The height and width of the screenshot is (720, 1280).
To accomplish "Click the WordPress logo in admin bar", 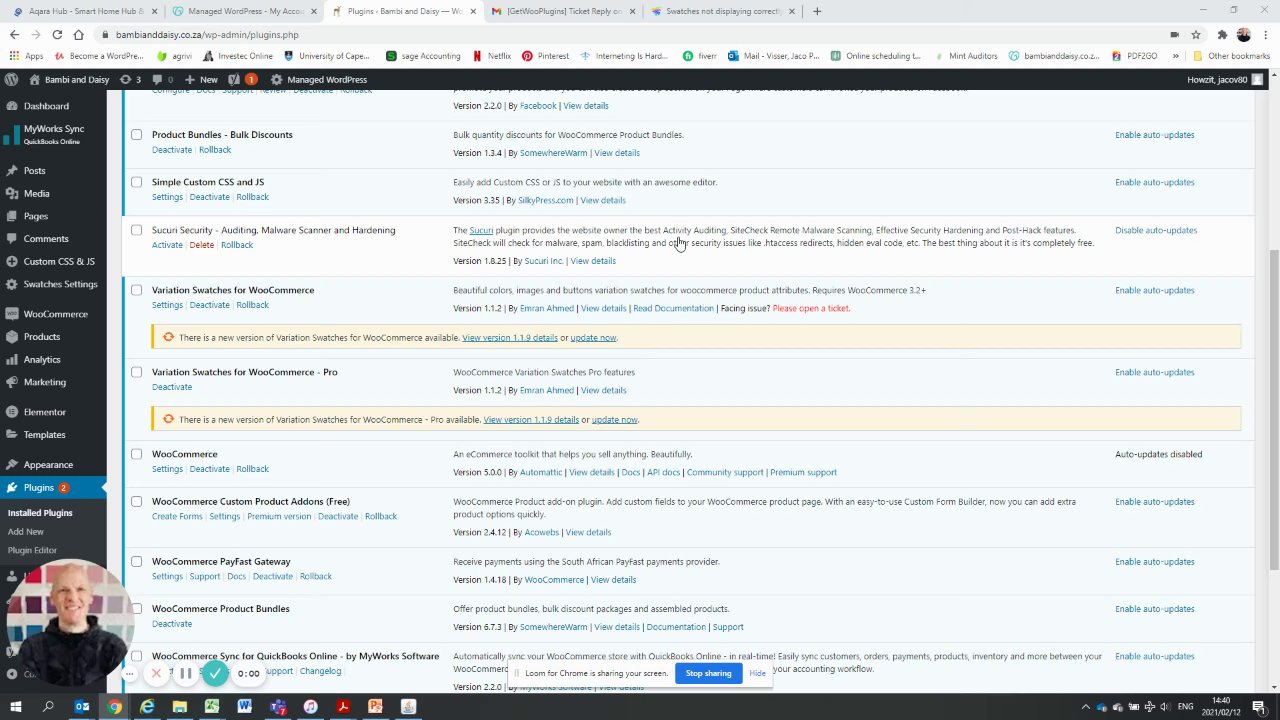I will [x=11, y=79].
